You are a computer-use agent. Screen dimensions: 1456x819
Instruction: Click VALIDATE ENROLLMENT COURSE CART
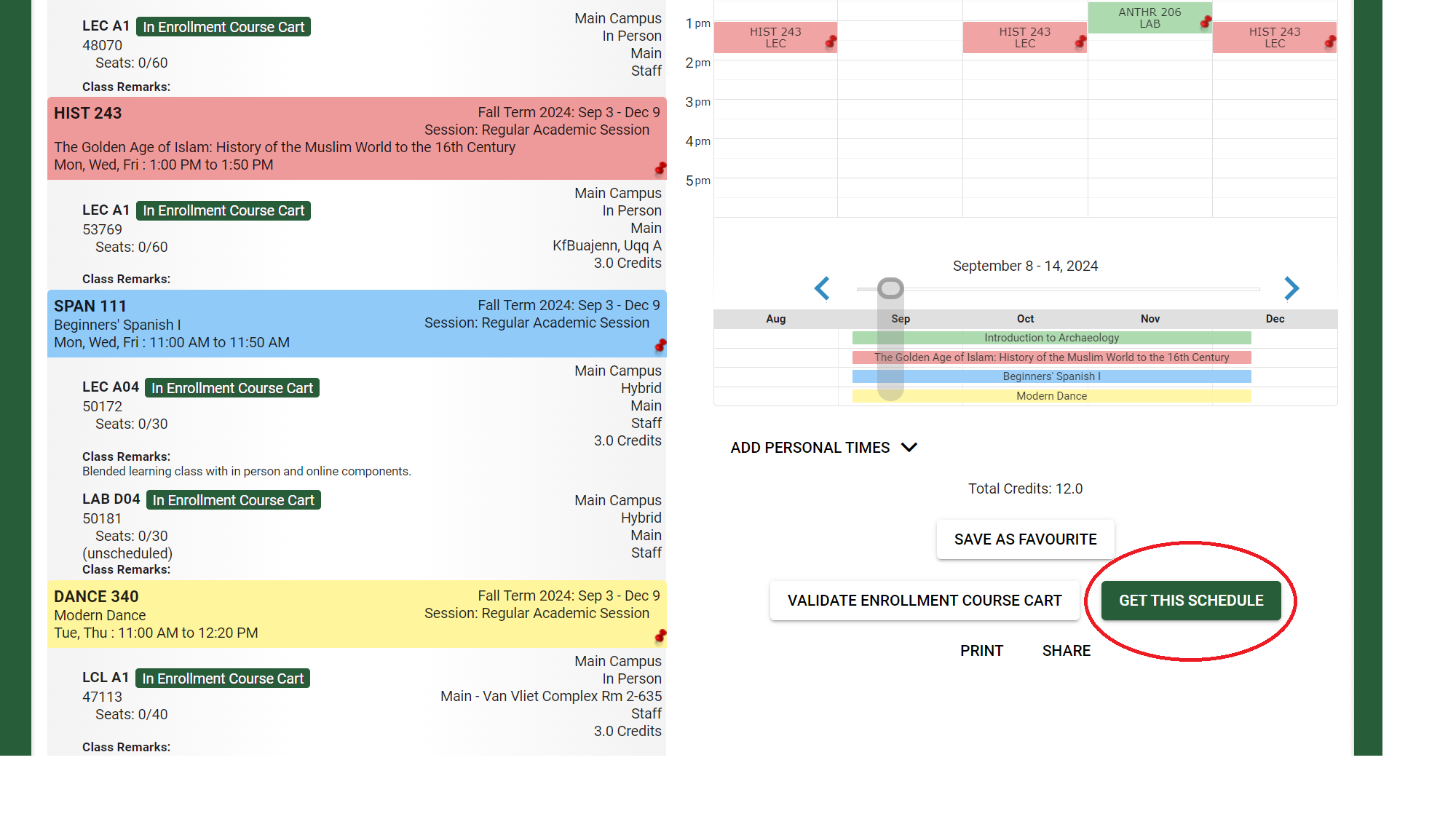pyautogui.click(x=924, y=601)
